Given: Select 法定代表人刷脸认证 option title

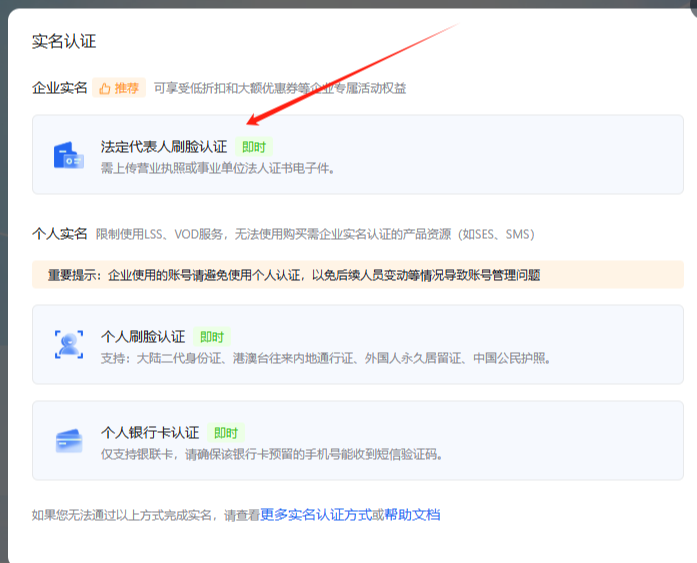Looking at the screenshot, I should click(164, 147).
